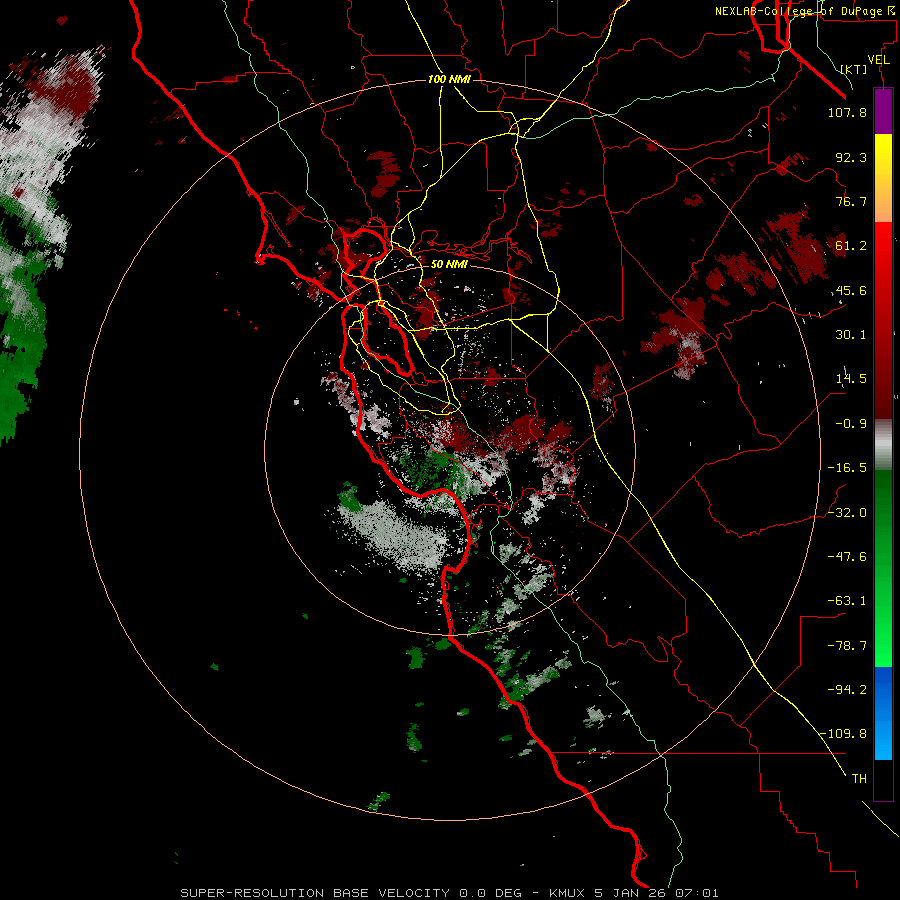Click the 107.8 velocity scale value

847,112
